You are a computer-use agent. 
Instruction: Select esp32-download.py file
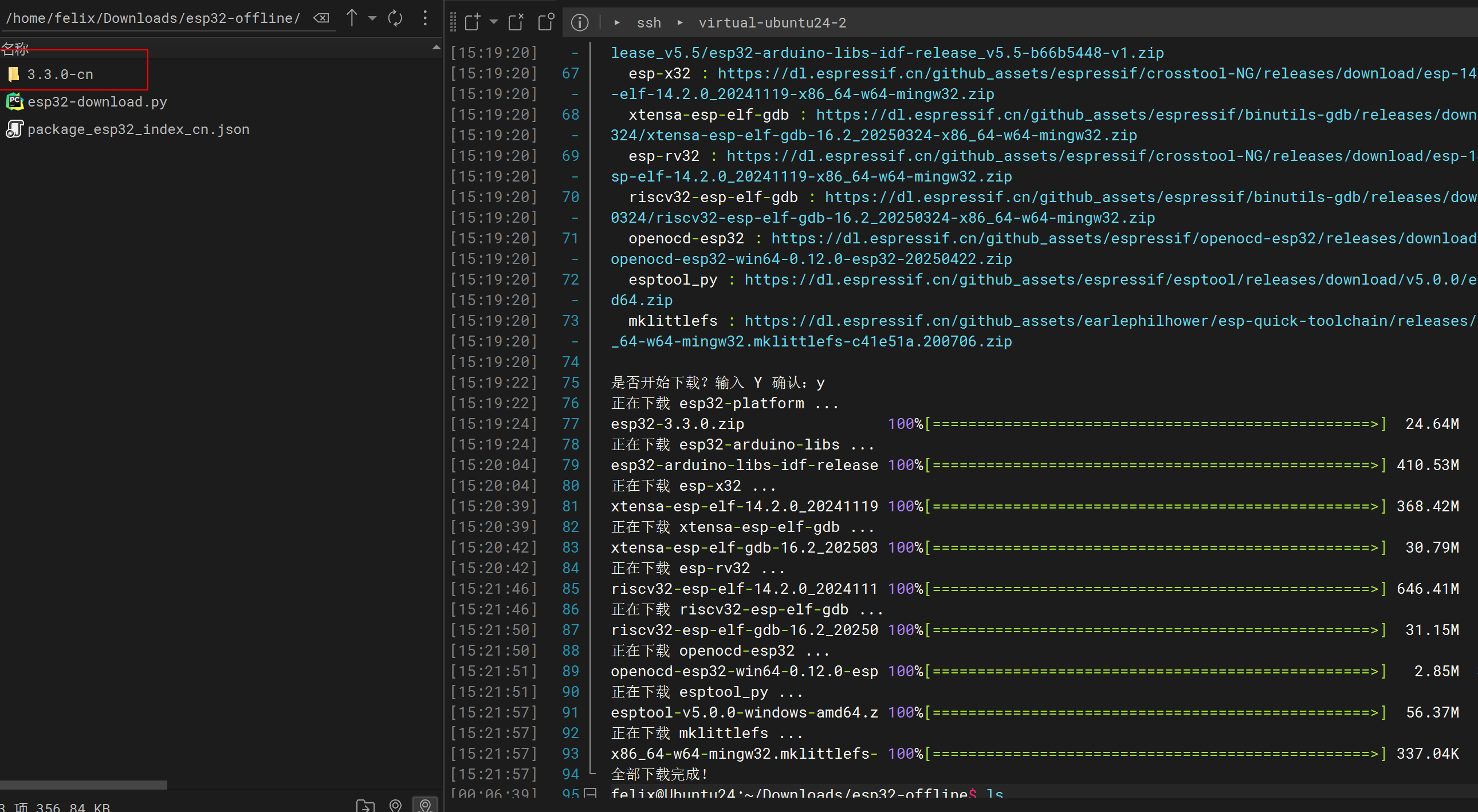pos(97,102)
